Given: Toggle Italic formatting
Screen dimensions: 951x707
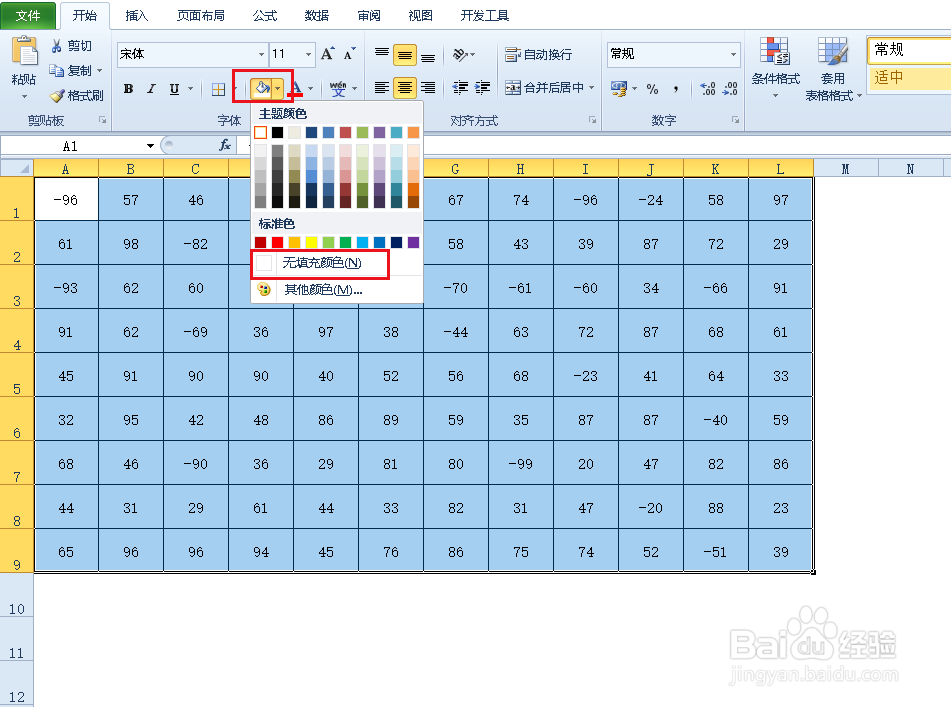Looking at the screenshot, I should 152,88.
